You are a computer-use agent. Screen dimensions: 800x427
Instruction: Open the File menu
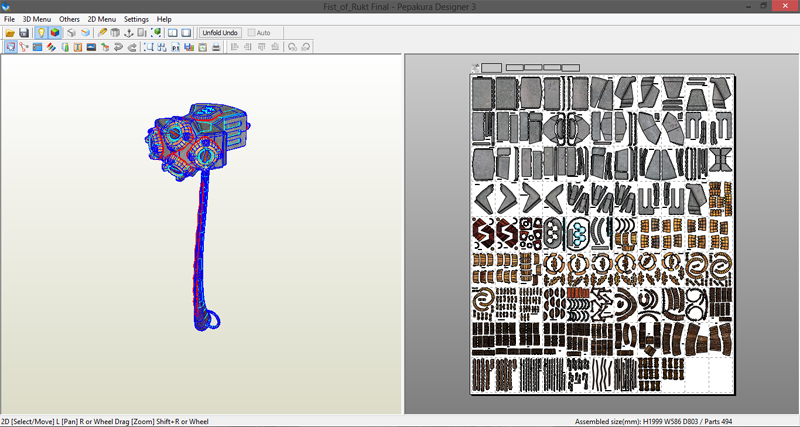(9, 19)
